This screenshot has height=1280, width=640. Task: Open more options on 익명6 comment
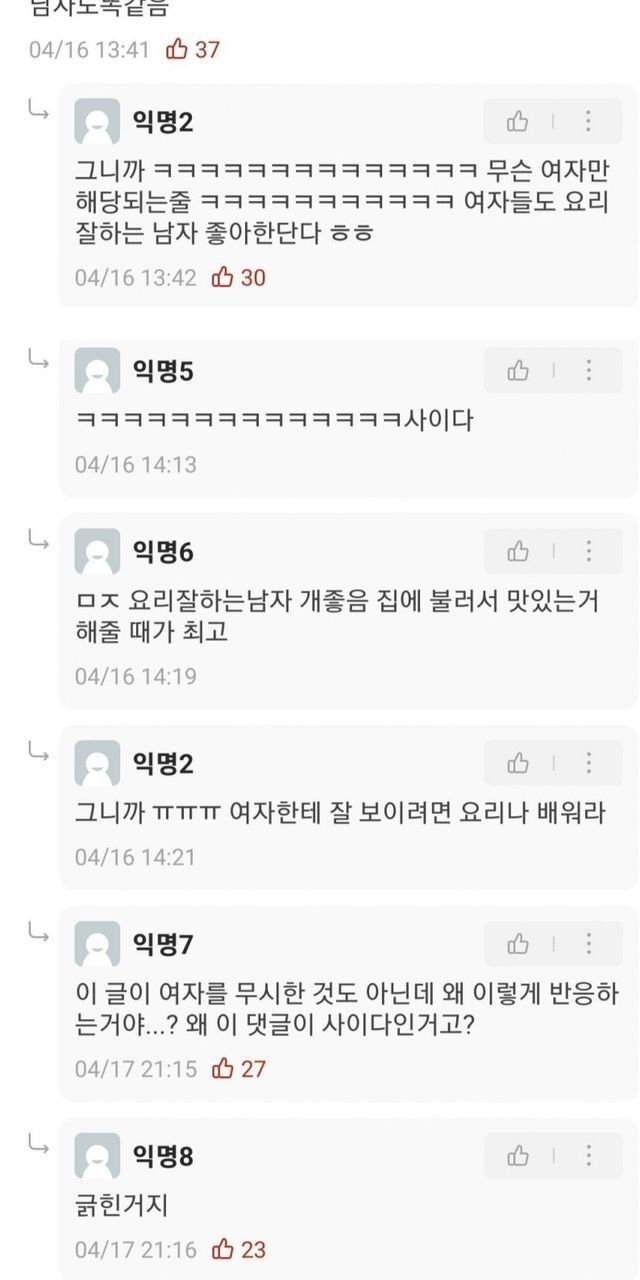588,551
